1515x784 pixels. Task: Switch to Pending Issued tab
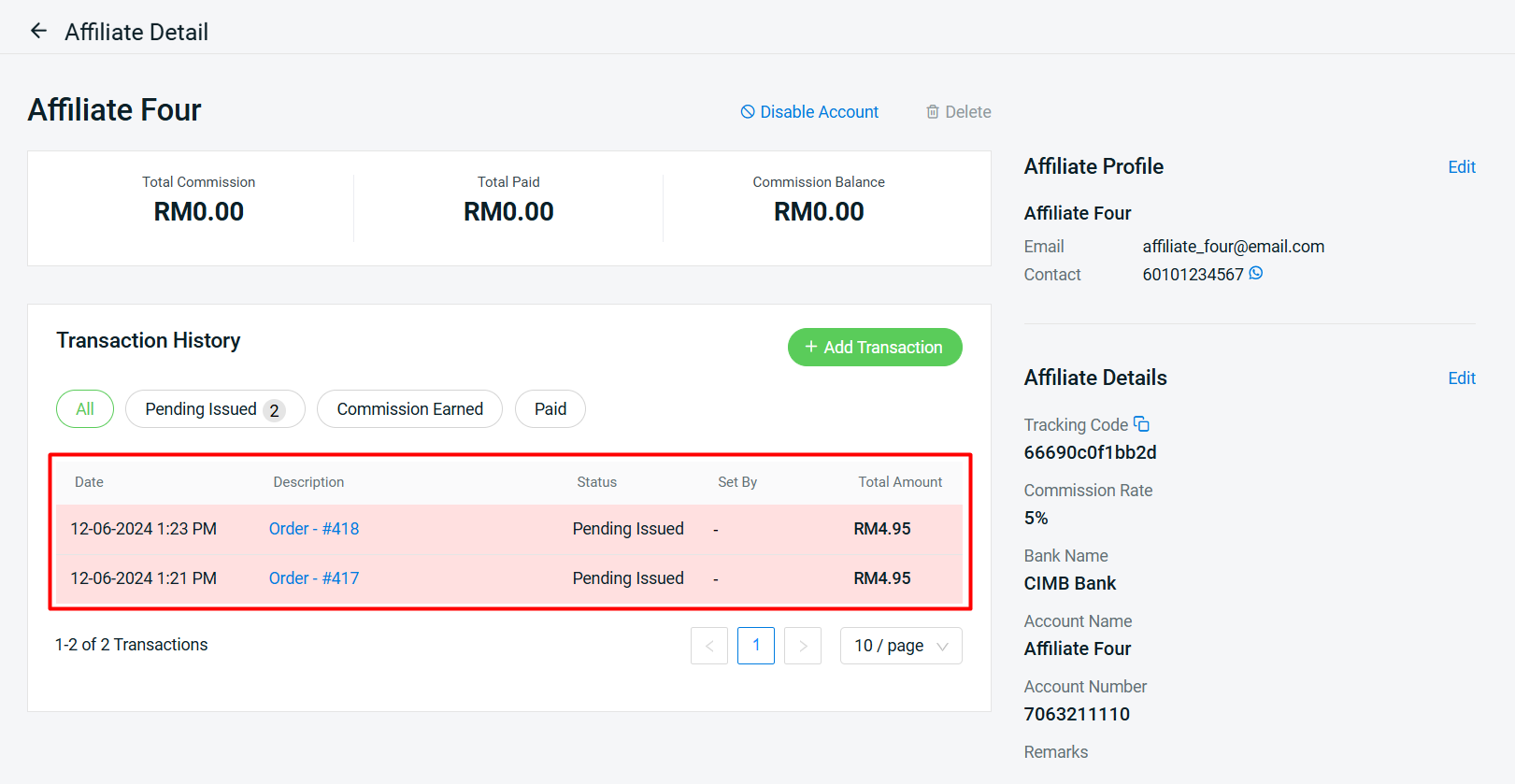pos(214,409)
